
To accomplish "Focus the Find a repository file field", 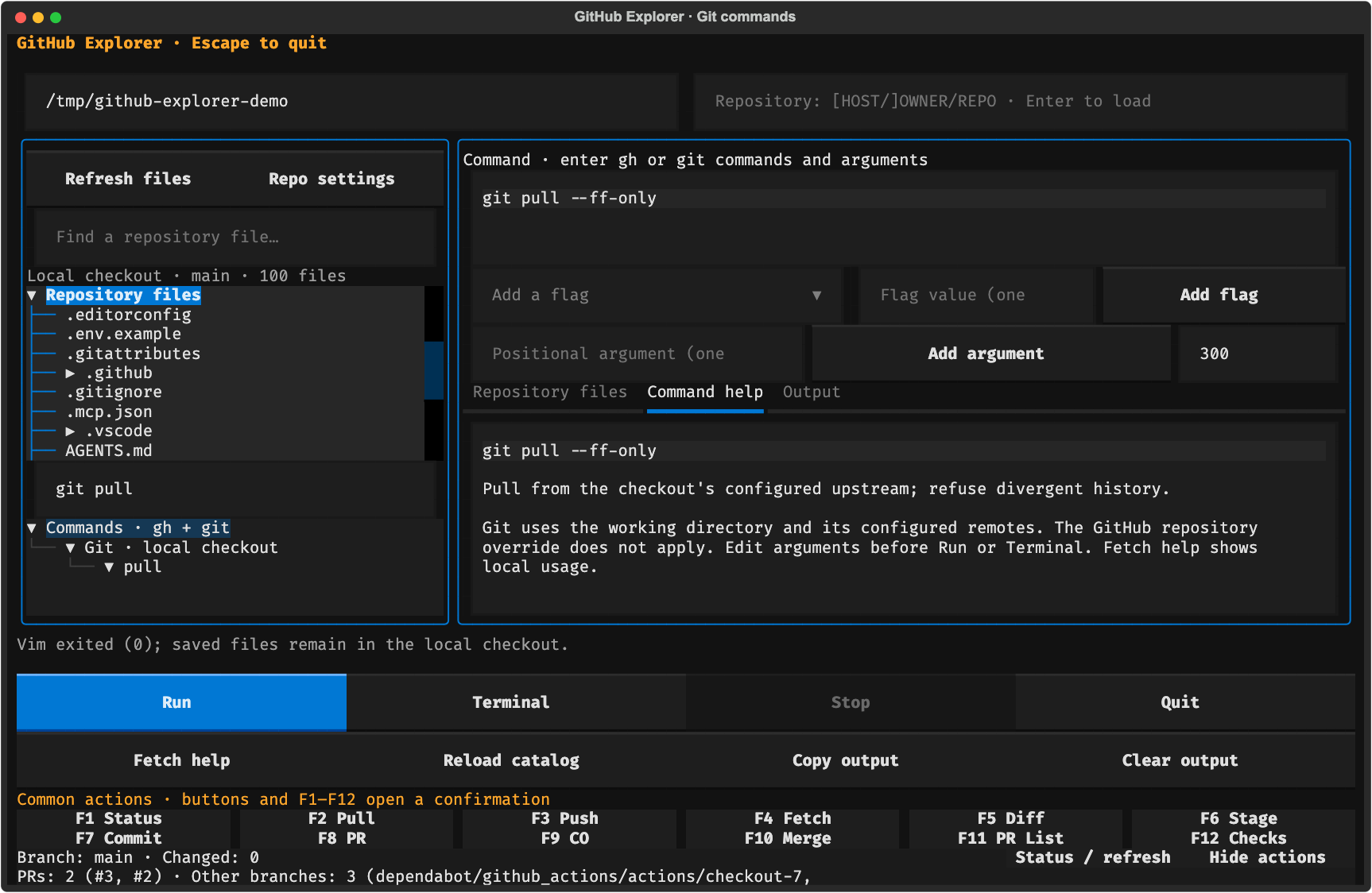I will pyautogui.click(x=235, y=237).
